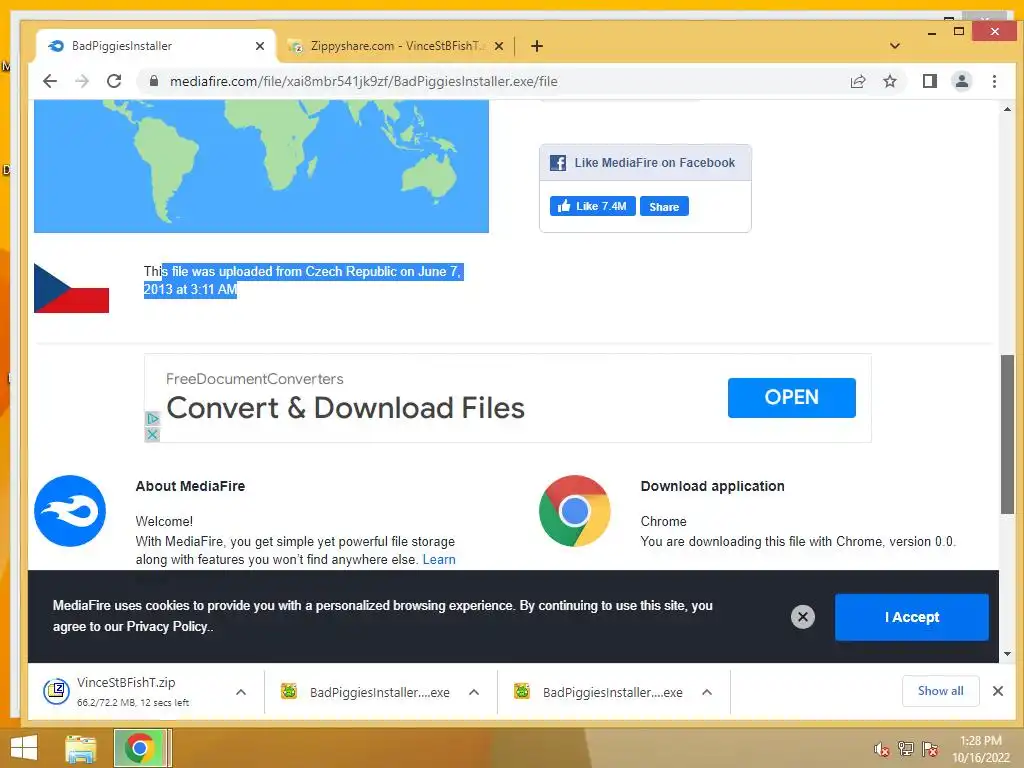
Task: Share this page using the share icon
Action: [857, 81]
